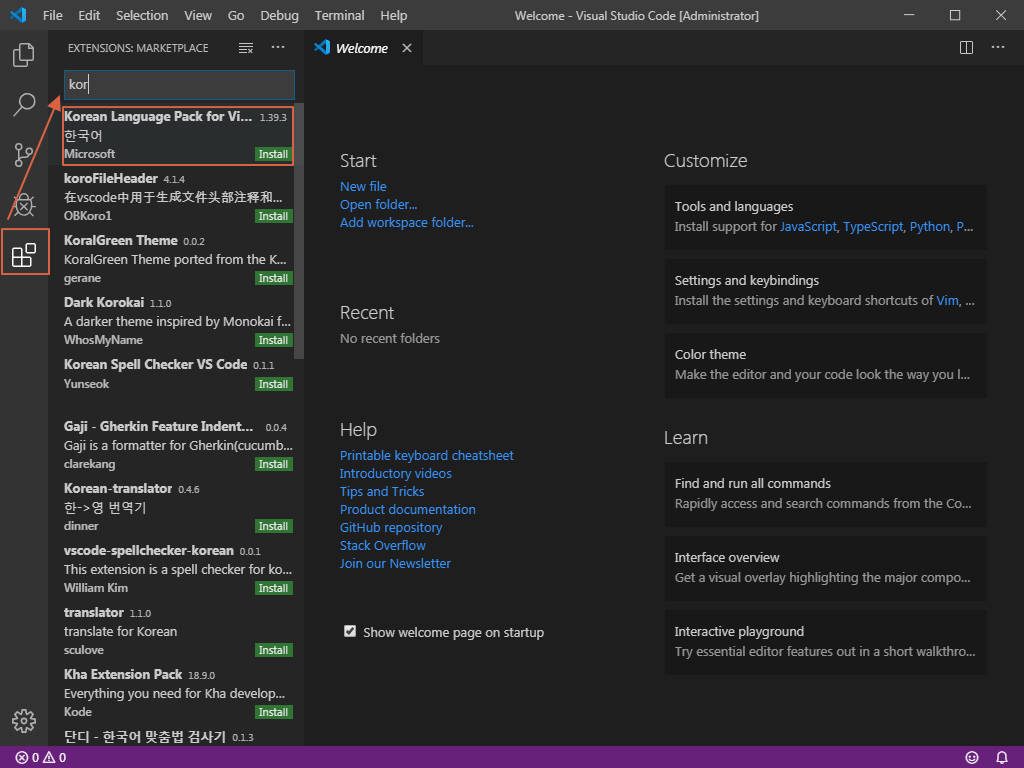Open the Selection menu
The image size is (1024, 768).
coord(142,15)
